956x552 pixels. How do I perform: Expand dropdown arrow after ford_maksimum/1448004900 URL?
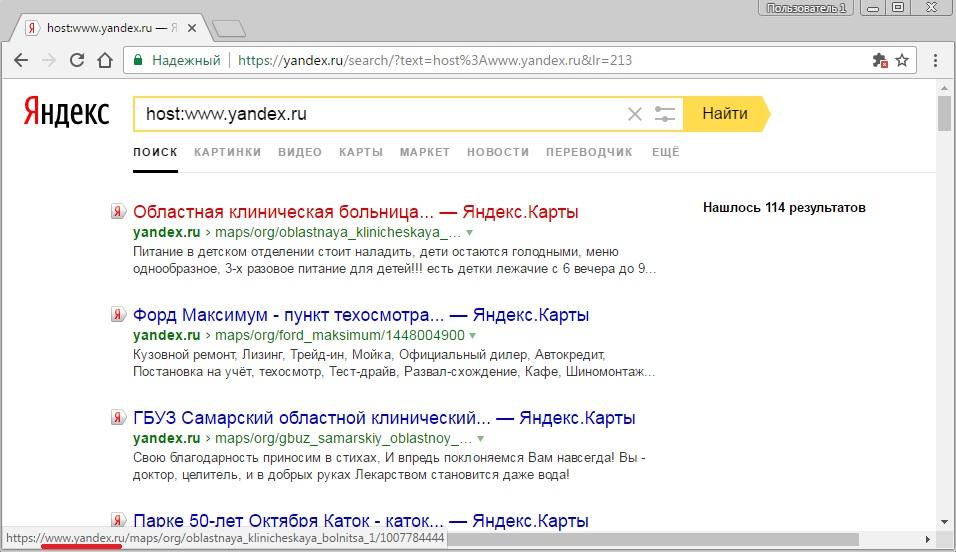473,335
